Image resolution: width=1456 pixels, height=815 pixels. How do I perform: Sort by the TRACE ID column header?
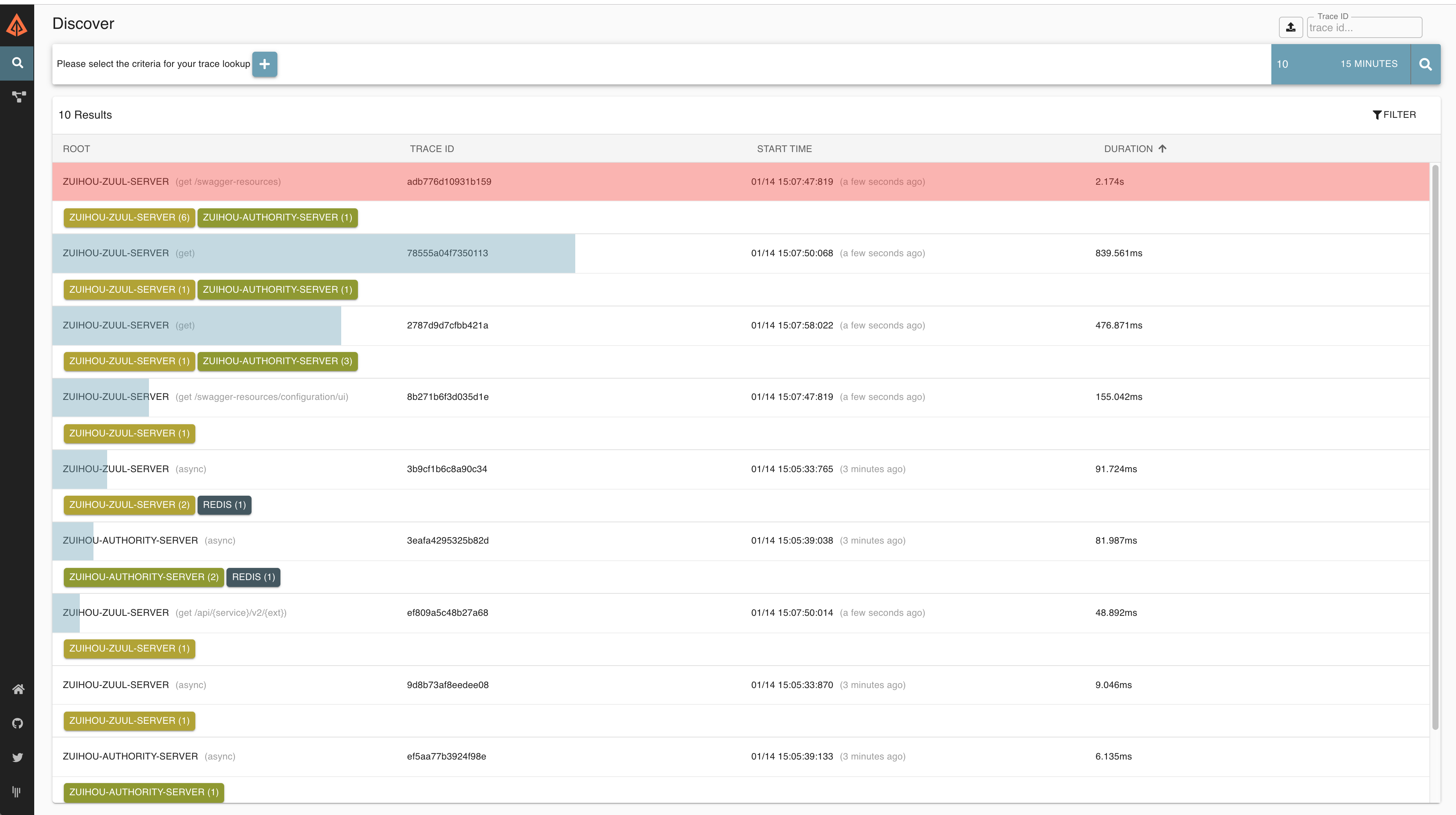pos(431,149)
